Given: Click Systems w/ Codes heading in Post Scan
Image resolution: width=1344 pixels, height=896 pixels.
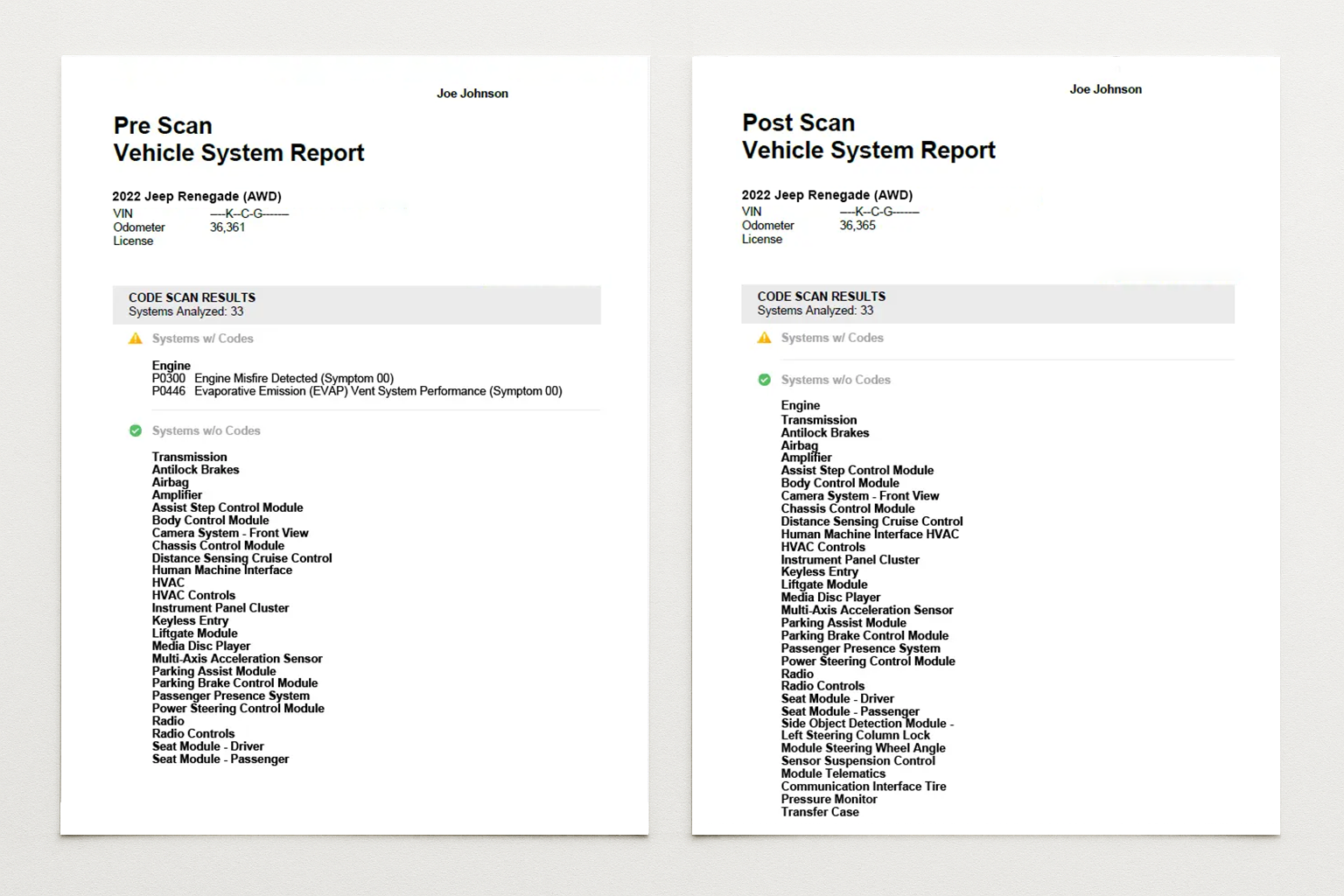Looking at the screenshot, I should click(831, 338).
